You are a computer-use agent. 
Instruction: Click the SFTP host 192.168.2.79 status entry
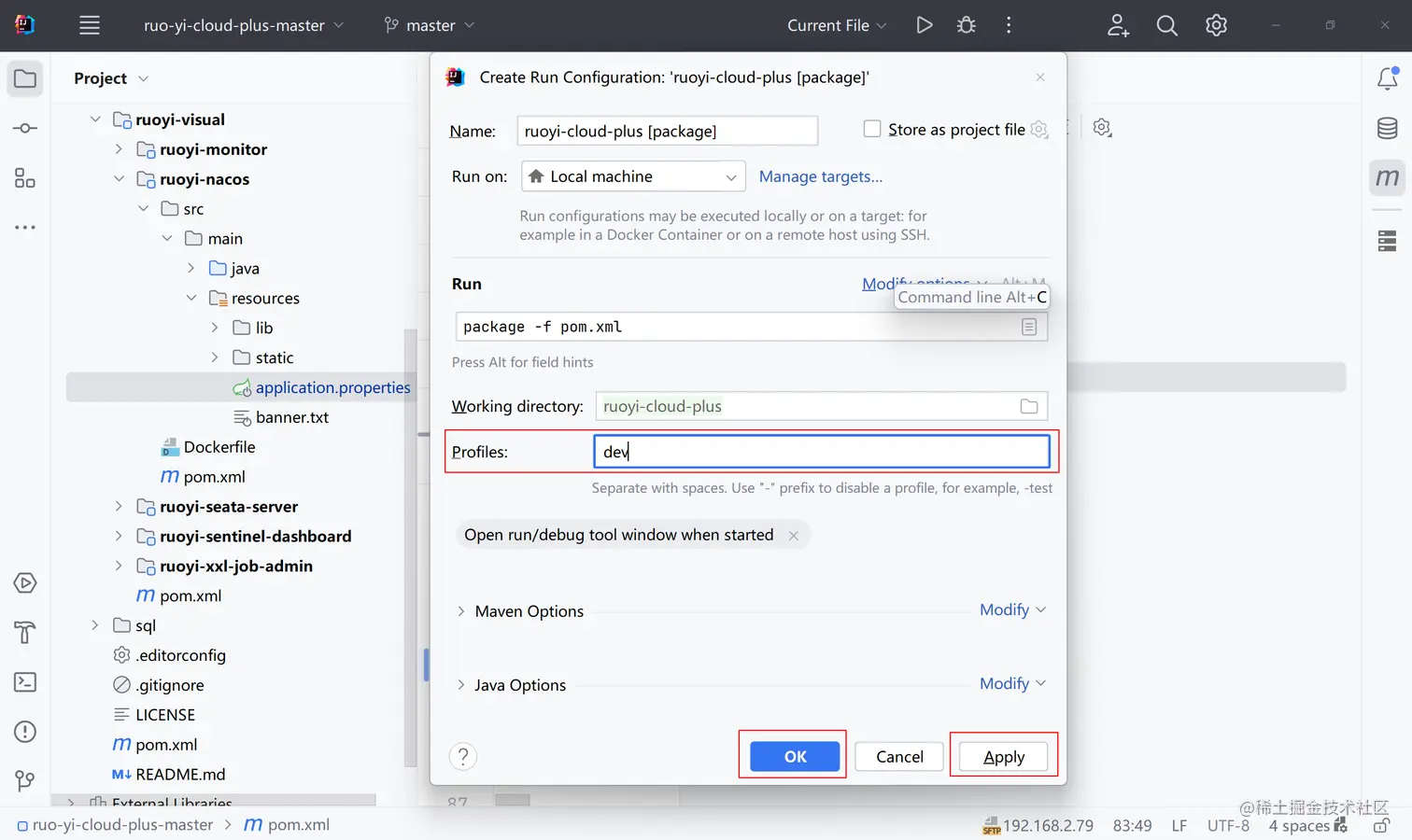[x=1038, y=826]
